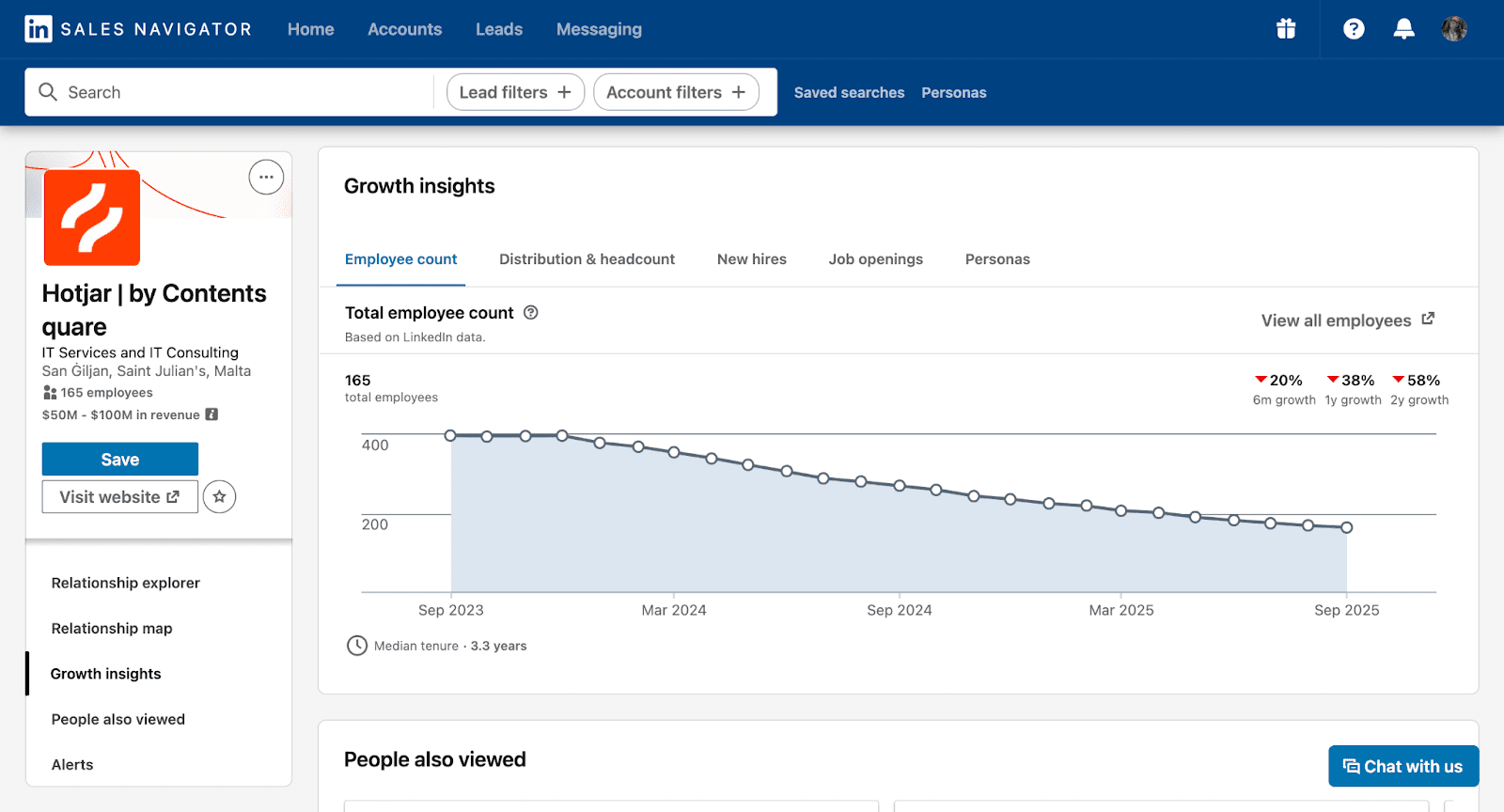
Task: Open the three-dot more options menu
Action: (266, 177)
